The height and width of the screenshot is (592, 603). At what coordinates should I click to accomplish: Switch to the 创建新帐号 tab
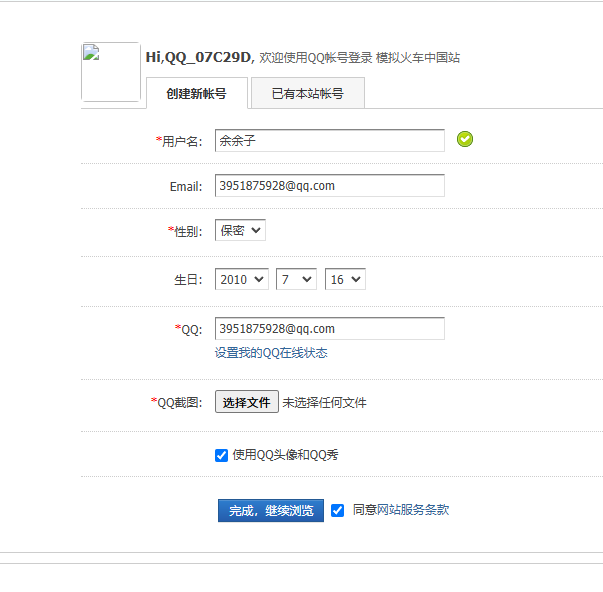(197, 93)
